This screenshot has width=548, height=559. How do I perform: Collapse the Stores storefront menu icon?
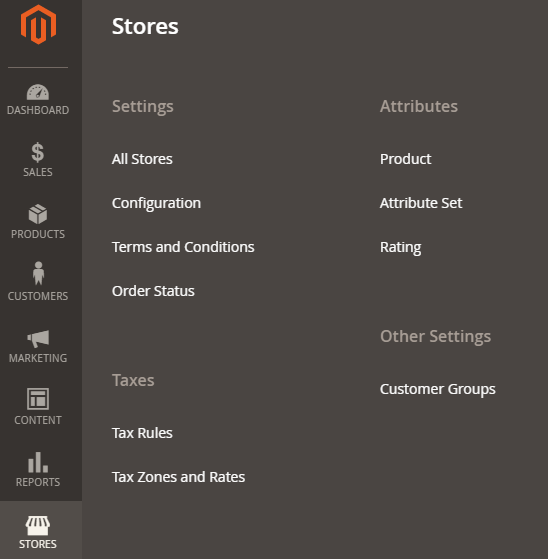[38, 525]
